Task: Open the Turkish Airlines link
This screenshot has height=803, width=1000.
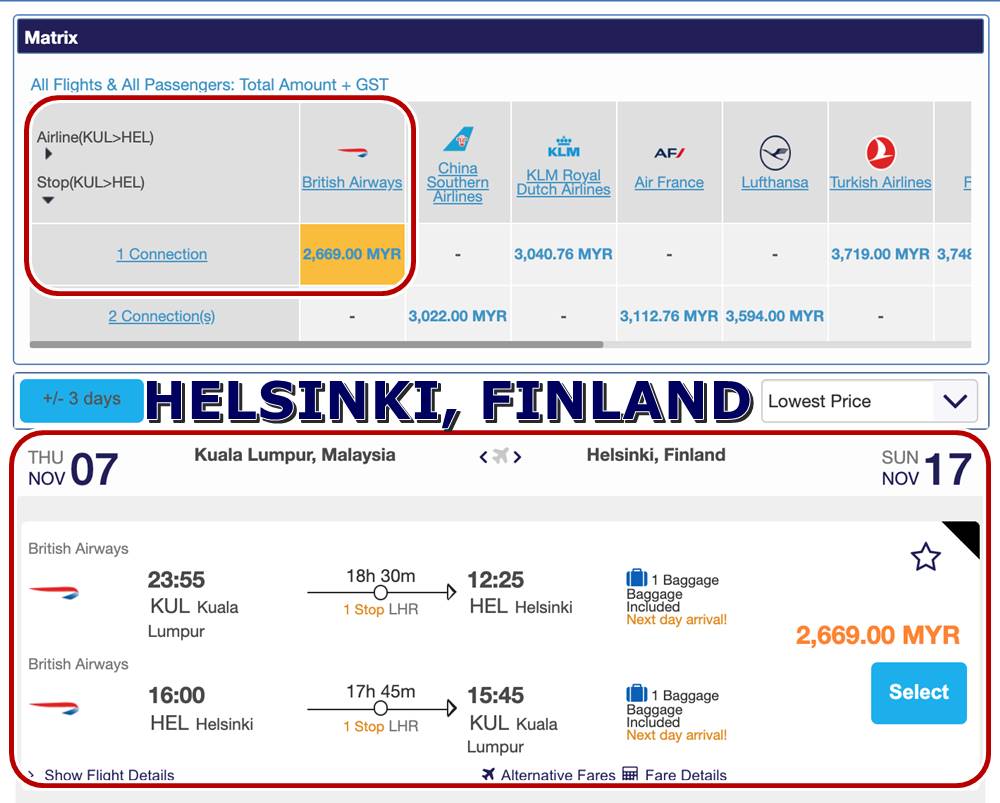Action: pyautogui.click(x=881, y=182)
